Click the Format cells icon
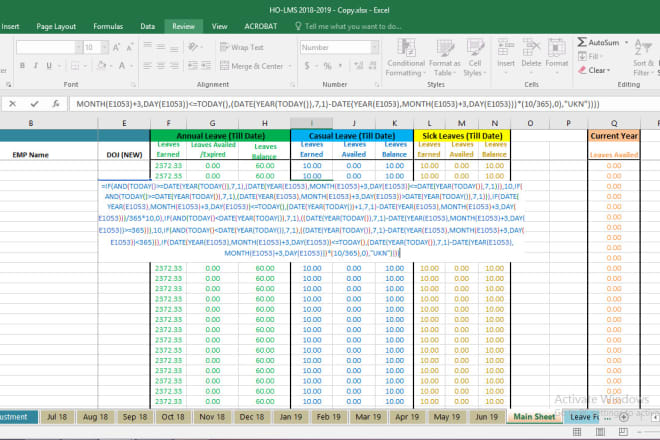660x440 pixels. pos(556,47)
